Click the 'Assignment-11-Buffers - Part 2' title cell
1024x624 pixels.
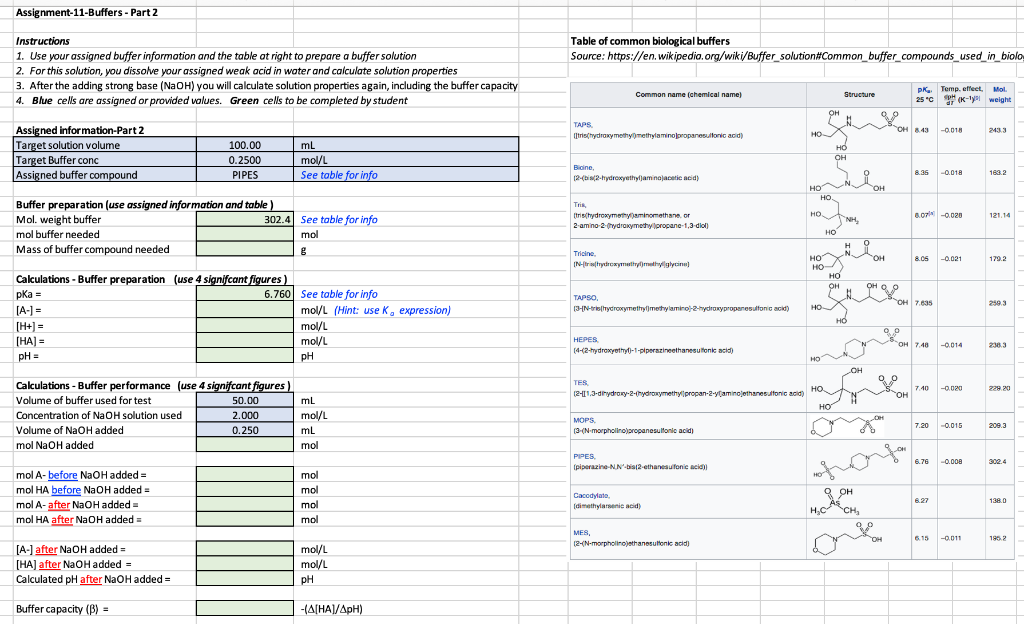pyautogui.click(x=87, y=12)
